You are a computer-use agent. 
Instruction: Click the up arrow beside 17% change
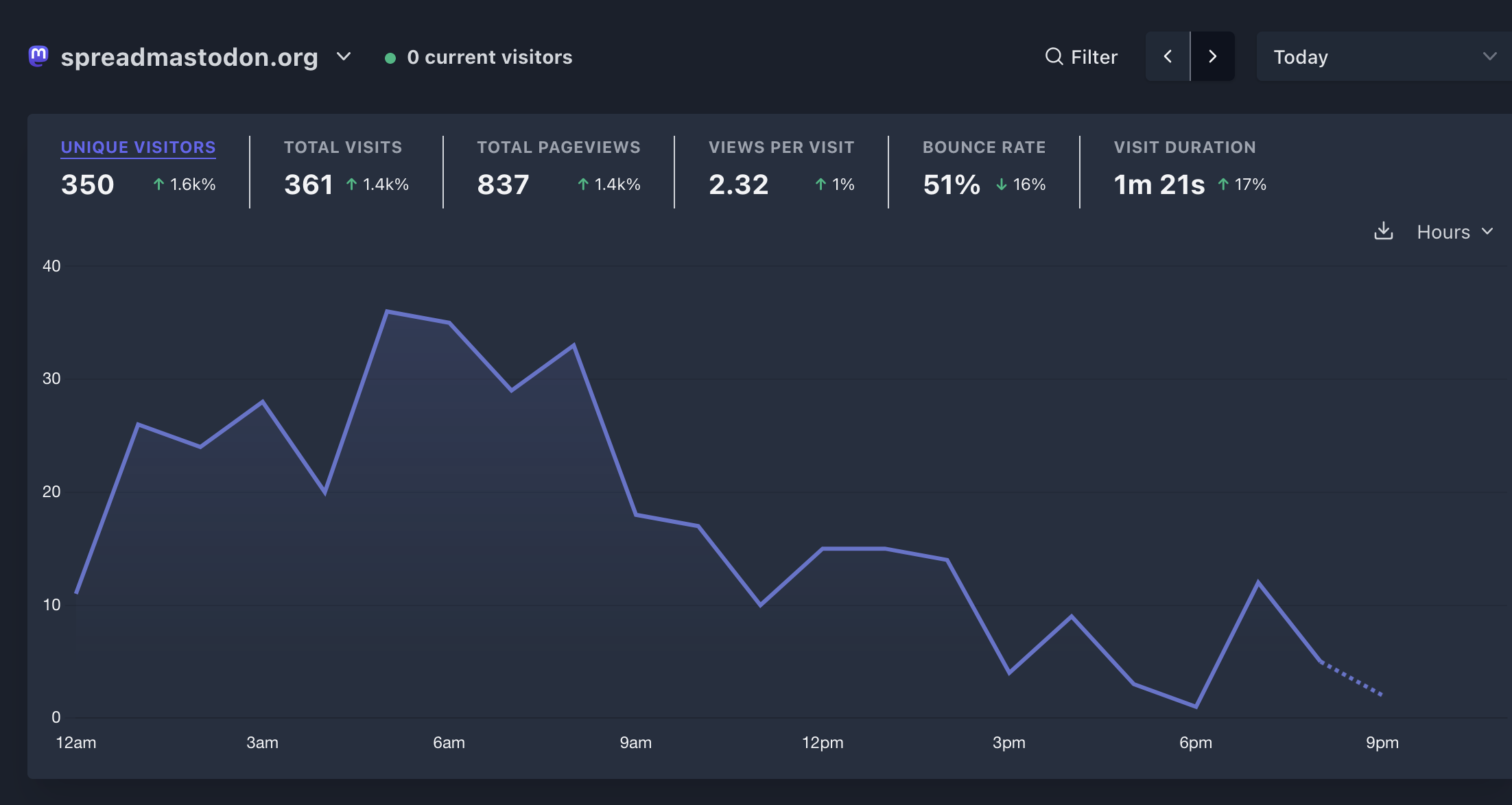click(1223, 184)
